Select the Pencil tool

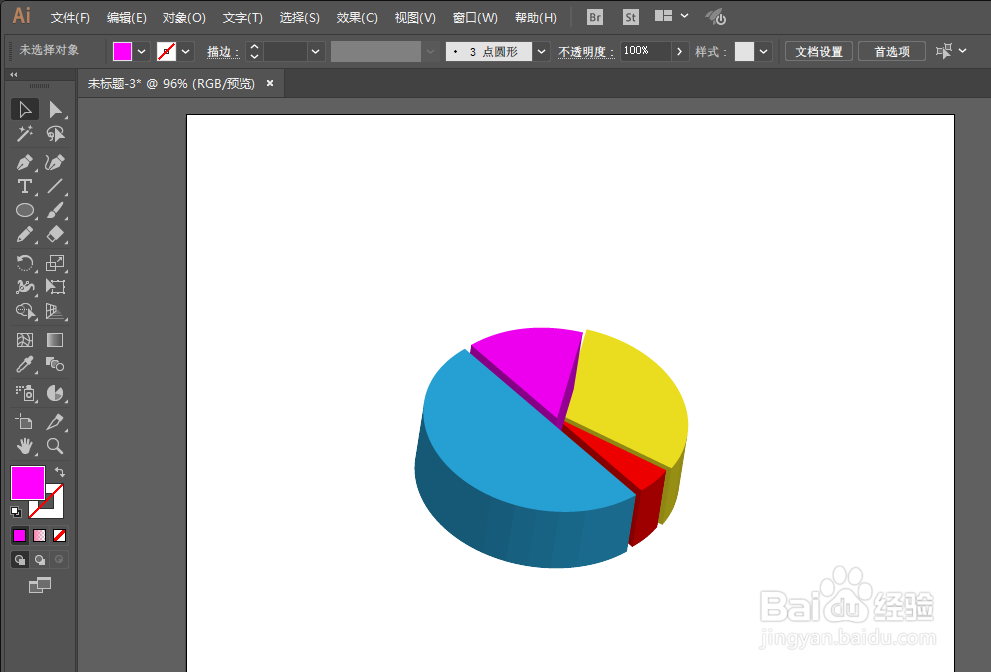point(25,235)
